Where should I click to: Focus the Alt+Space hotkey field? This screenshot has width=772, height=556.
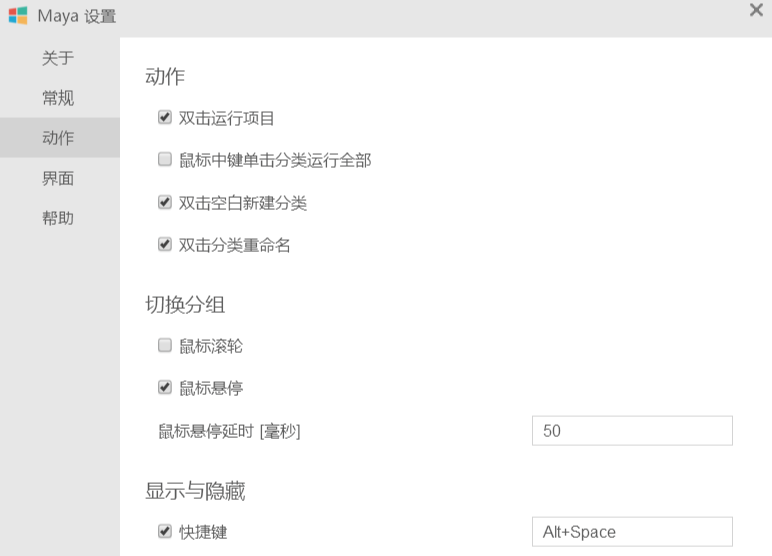[632, 532]
